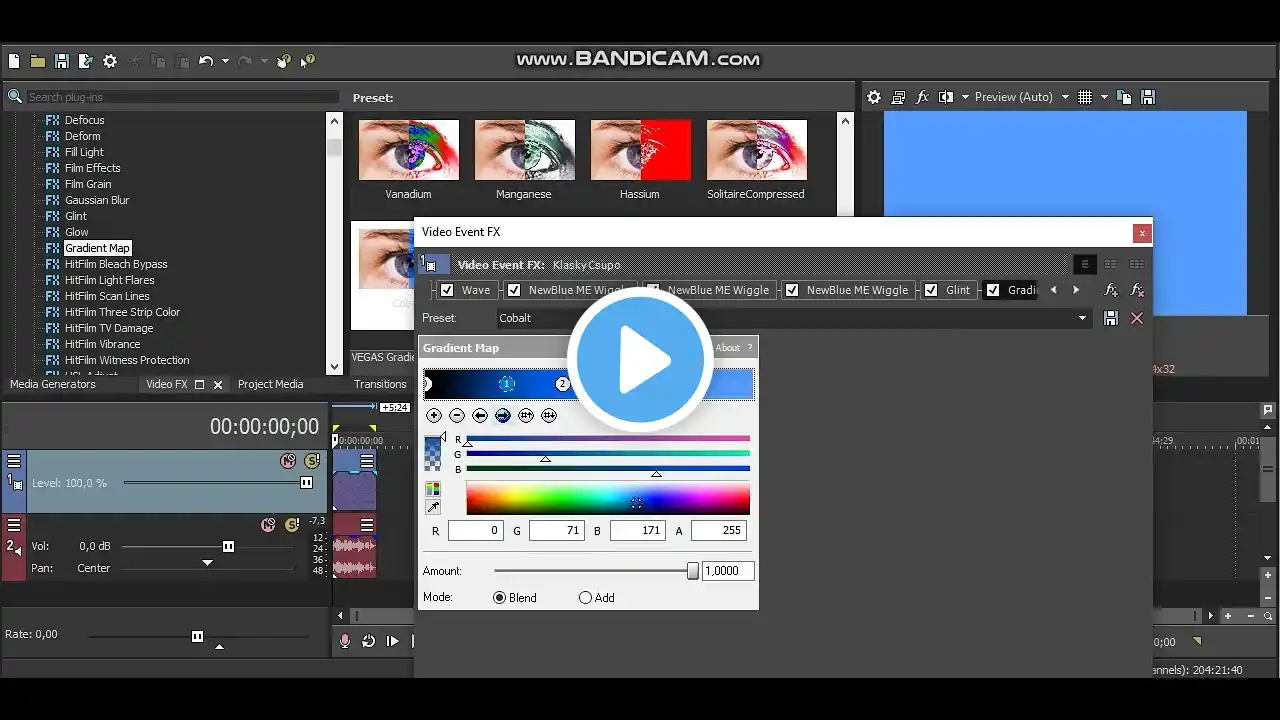This screenshot has width=1280, height=720.
Task: Mute audio track 2
Action: click(x=268, y=525)
